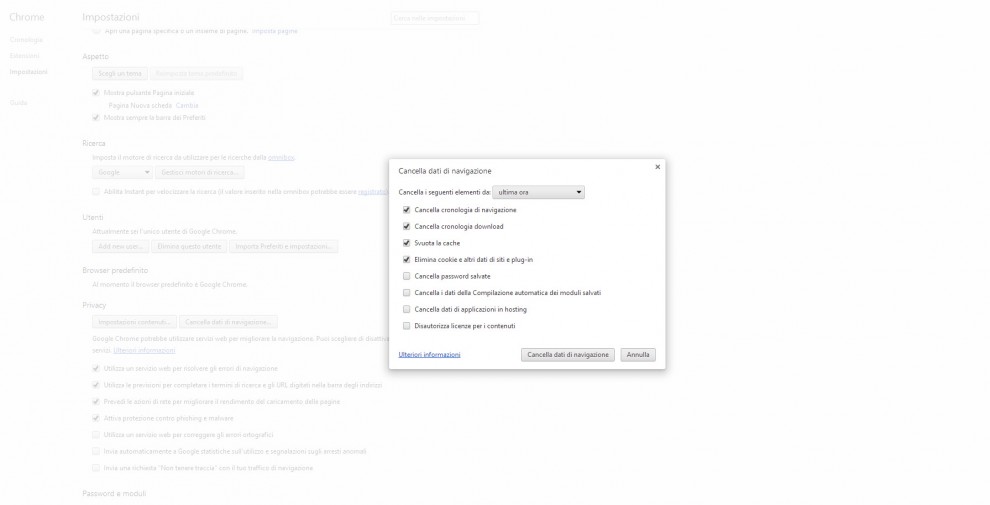Open the omnibox link in Ricerca section
The width and height of the screenshot is (990, 505).
tap(281, 158)
